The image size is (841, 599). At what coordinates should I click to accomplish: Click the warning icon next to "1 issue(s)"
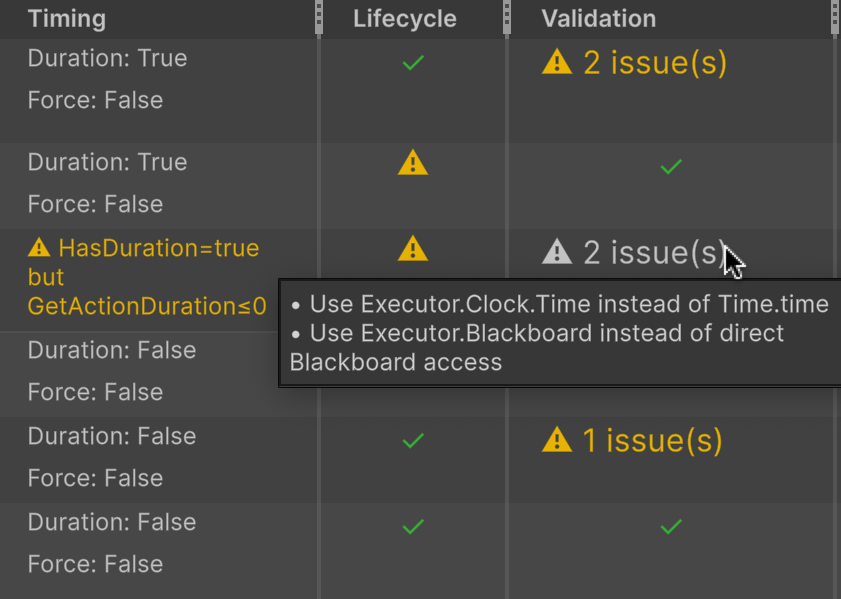click(x=556, y=439)
